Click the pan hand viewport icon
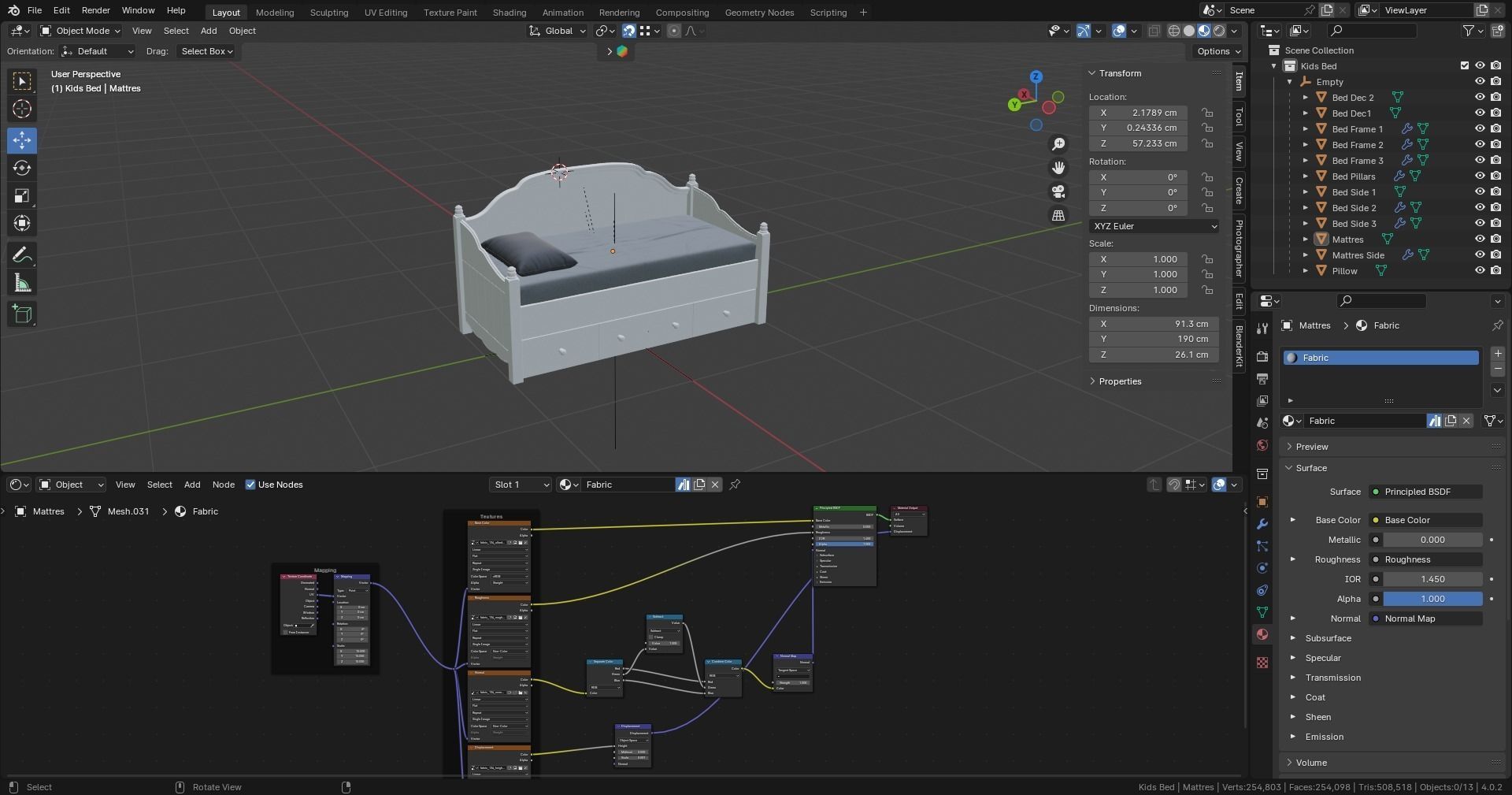The image size is (1512, 795). point(1058,168)
